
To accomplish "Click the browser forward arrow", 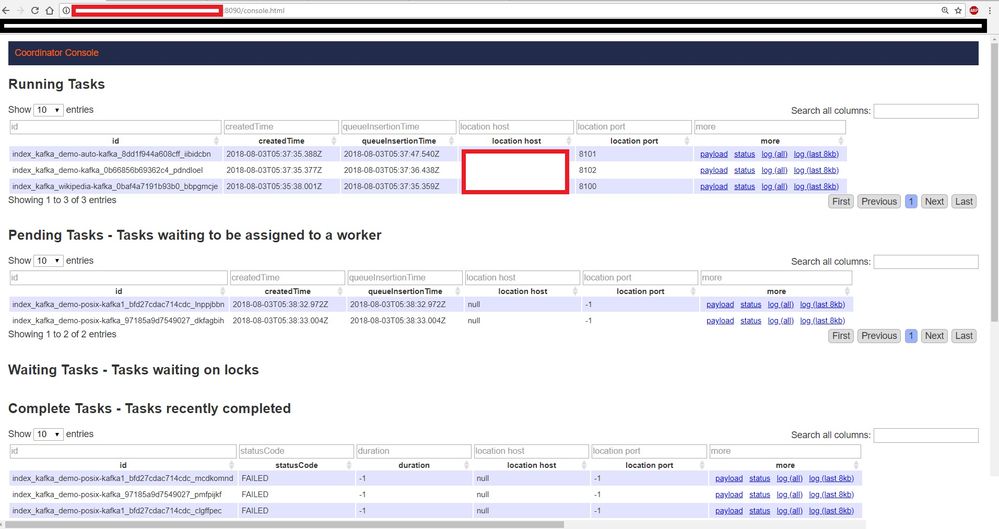I will (20, 9).
